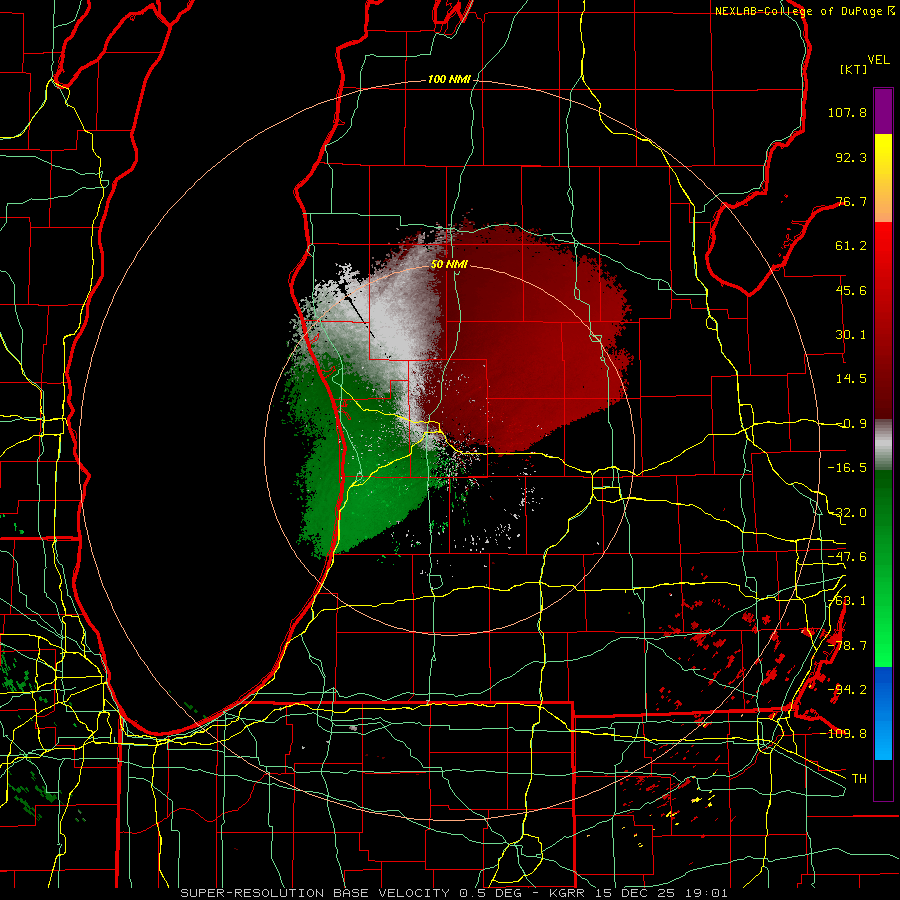Click the -47.6 velocity scale value
The height and width of the screenshot is (900, 900).
coord(847,557)
